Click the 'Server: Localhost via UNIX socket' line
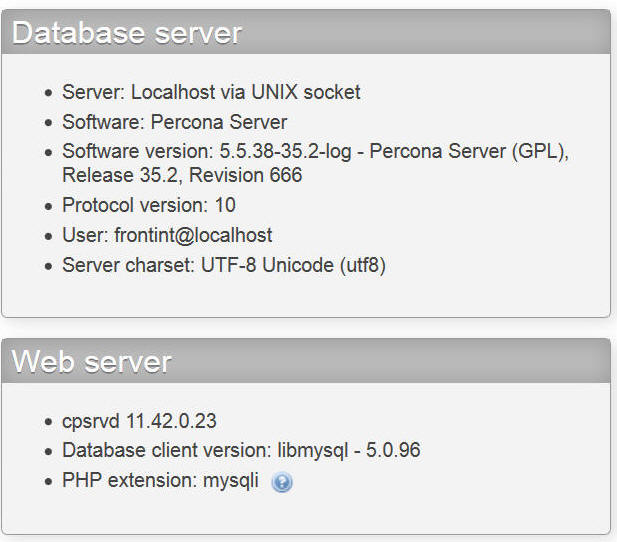This screenshot has width=617, height=542. (211, 92)
